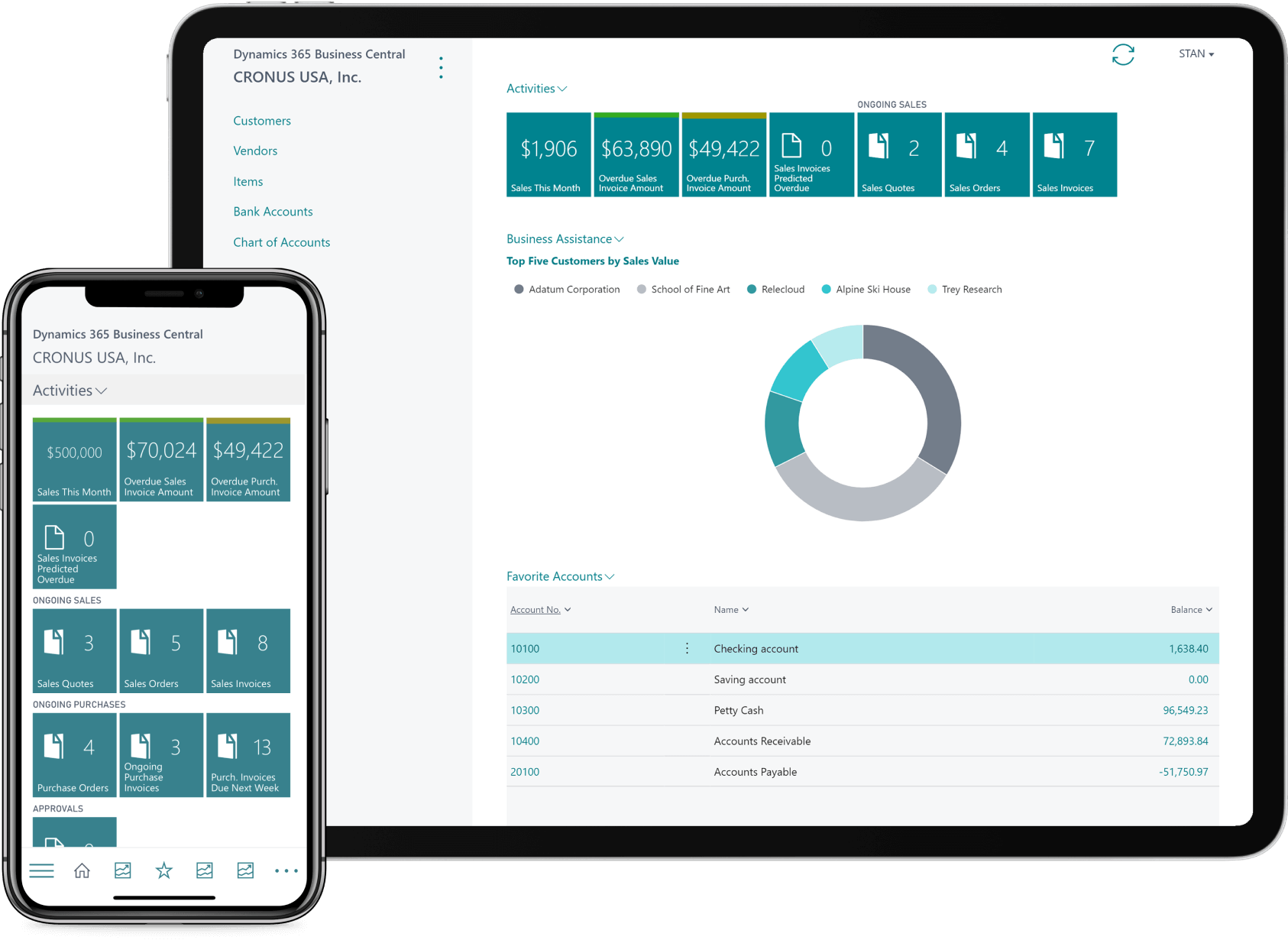The height and width of the screenshot is (940, 1288).
Task: Tap the chart icon right of the star on phone
Action: (204, 870)
